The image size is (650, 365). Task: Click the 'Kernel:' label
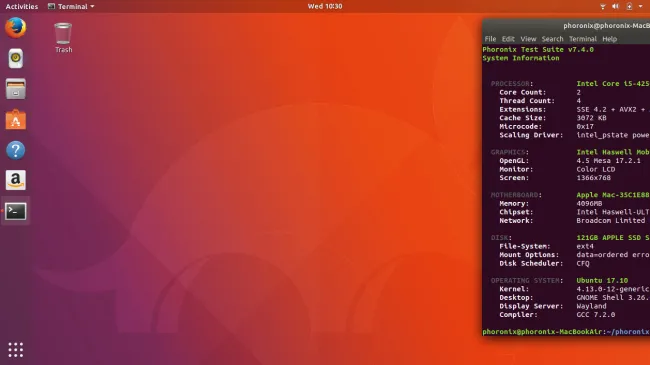click(514, 289)
